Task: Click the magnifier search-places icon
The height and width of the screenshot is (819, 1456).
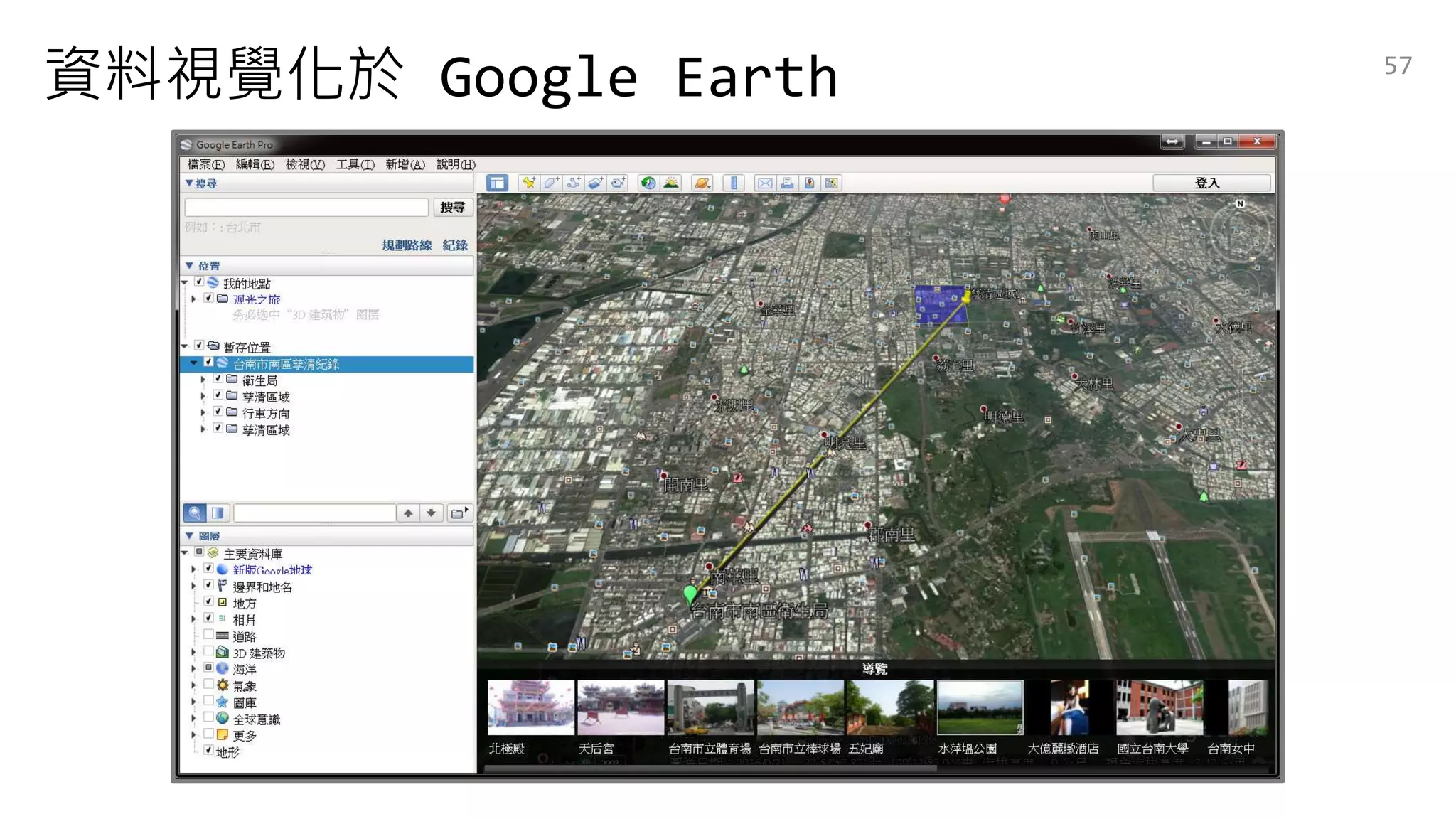Action: pos(194,513)
